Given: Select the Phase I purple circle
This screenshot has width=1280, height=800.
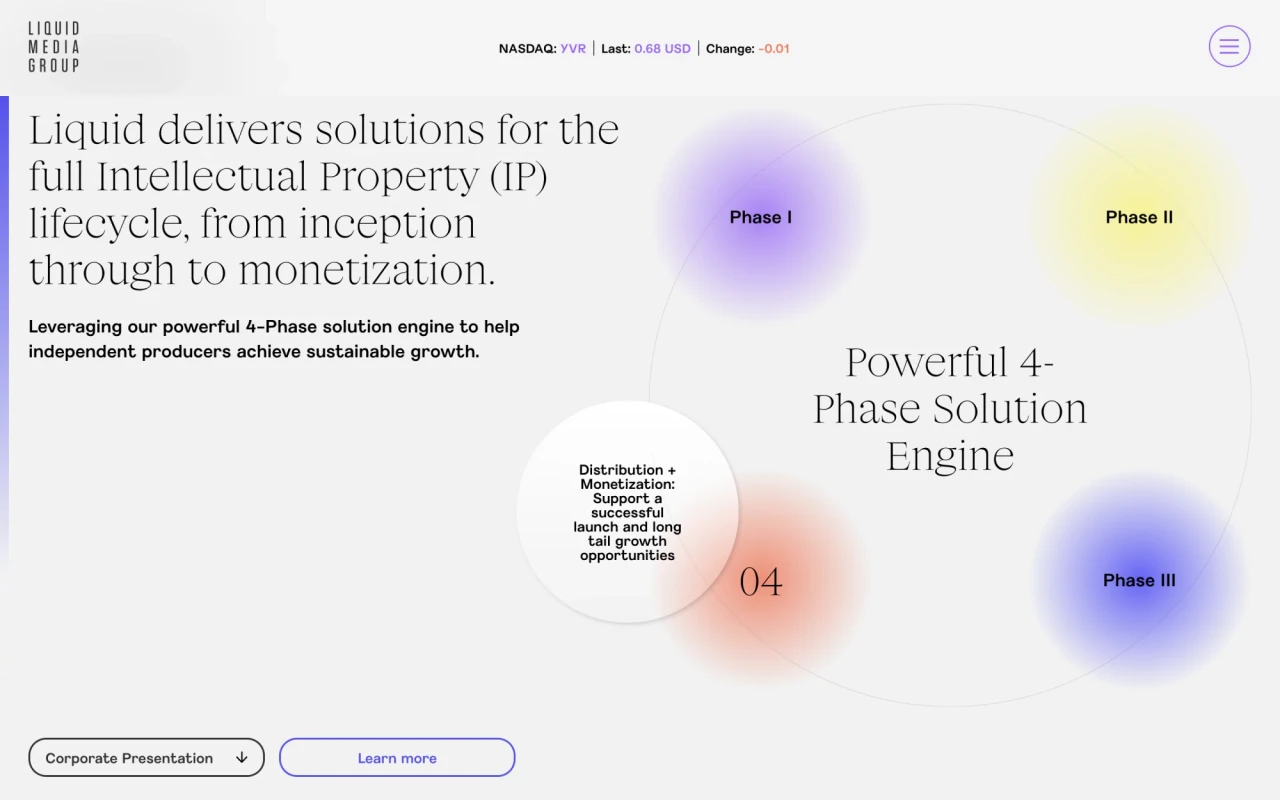Looking at the screenshot, I should [x=761, y=217].
